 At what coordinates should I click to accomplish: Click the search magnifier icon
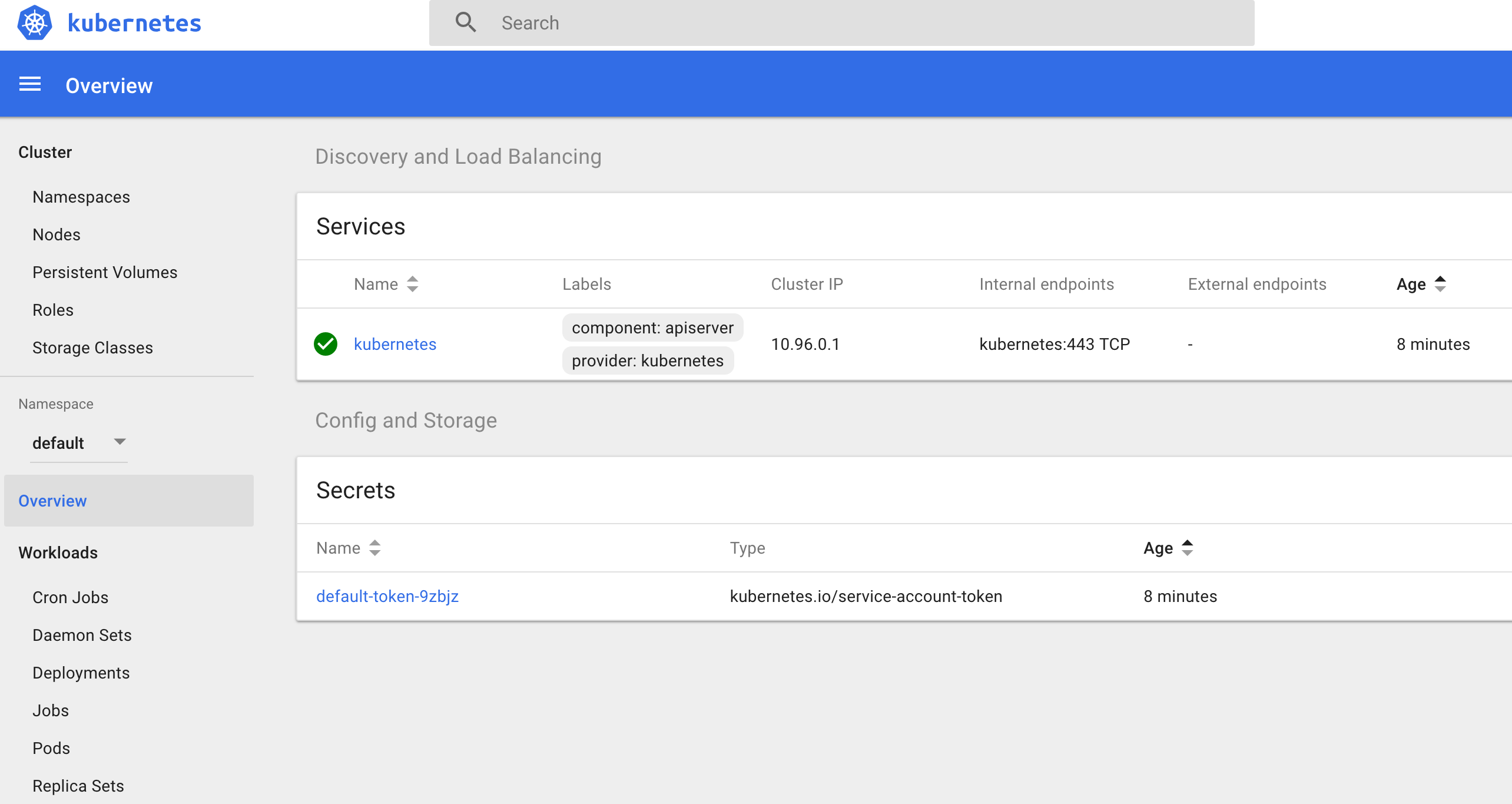[465, 23]
